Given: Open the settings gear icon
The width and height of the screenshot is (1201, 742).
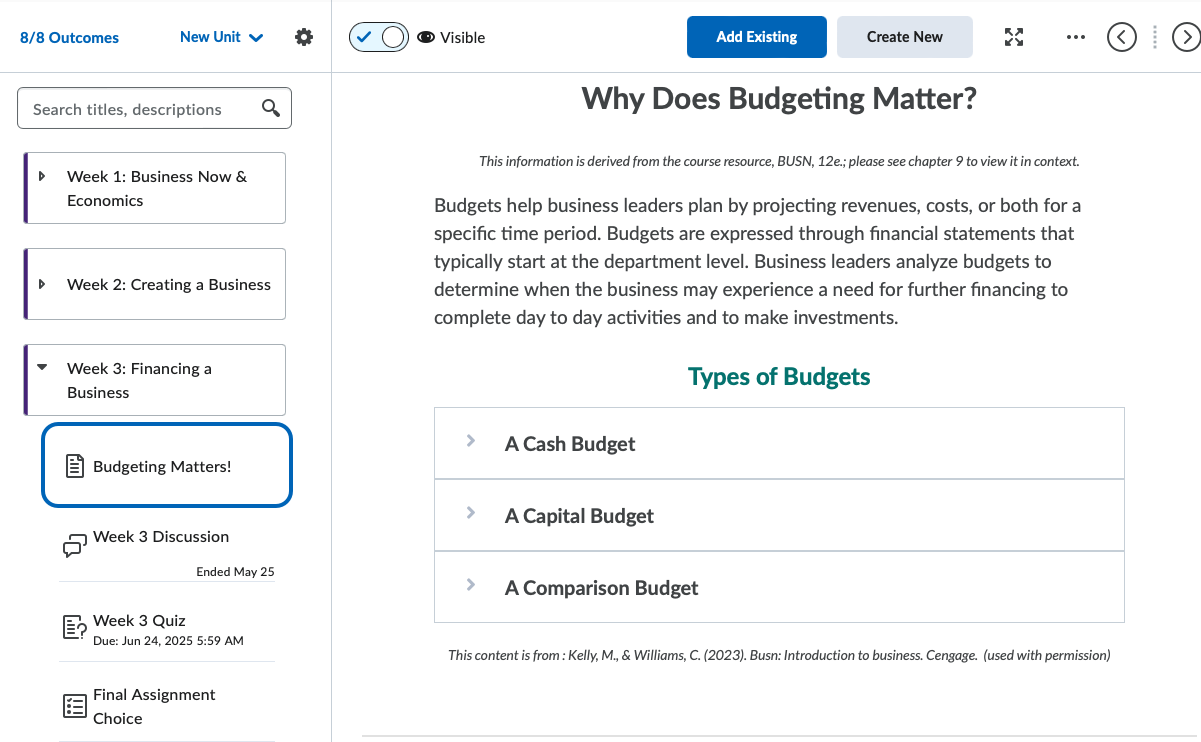Looking at the screenshot, I should (x=304, y=37).
